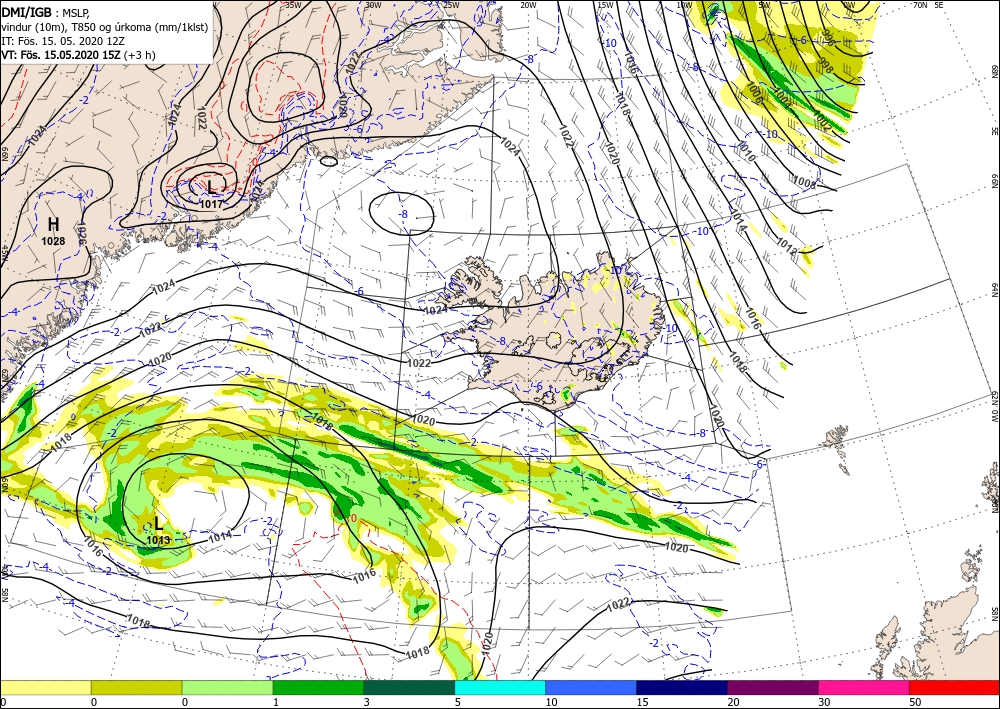Click the "50" legend scale number
1000x709 pixels.
click(915, 702)
